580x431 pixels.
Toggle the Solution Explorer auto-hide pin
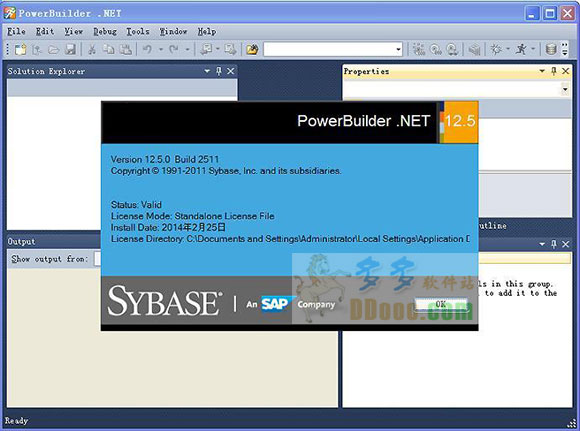pyautogui.click(x=219, y=71)
